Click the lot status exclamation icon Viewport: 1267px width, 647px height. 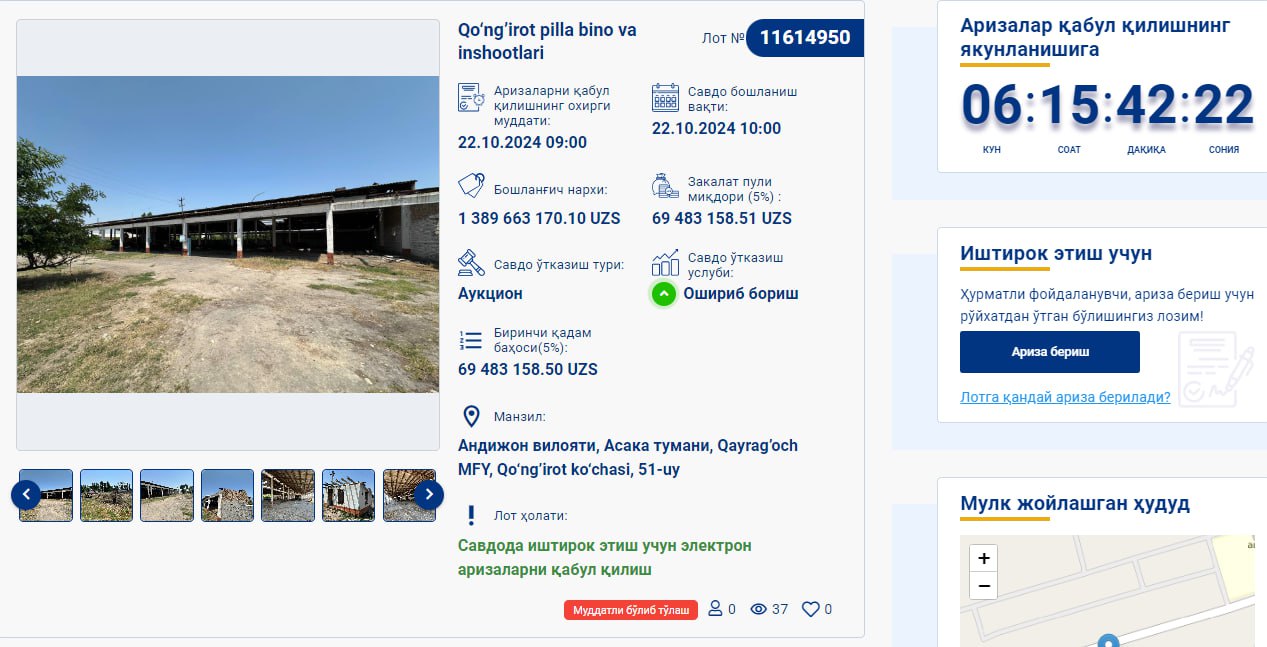[471, 515]
